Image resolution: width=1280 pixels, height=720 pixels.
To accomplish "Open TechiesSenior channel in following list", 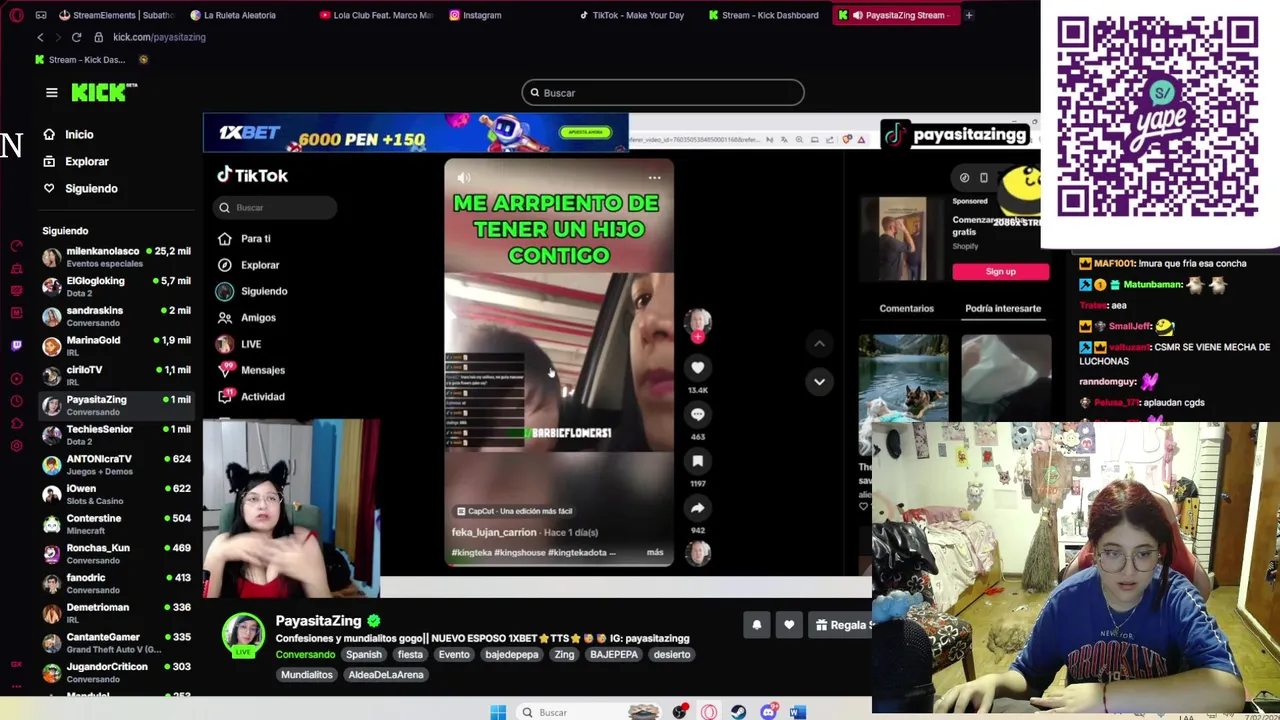I will click(116, 435).
